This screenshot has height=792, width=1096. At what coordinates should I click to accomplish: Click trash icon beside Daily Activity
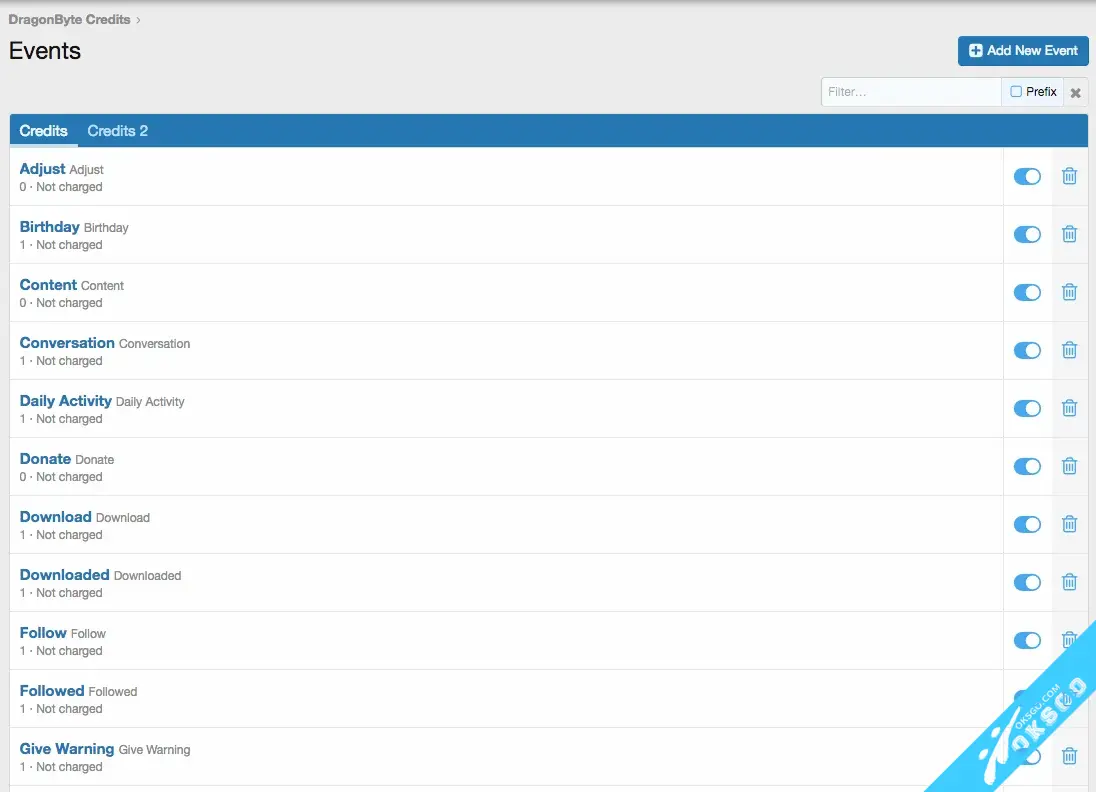tap(1069, 408)
